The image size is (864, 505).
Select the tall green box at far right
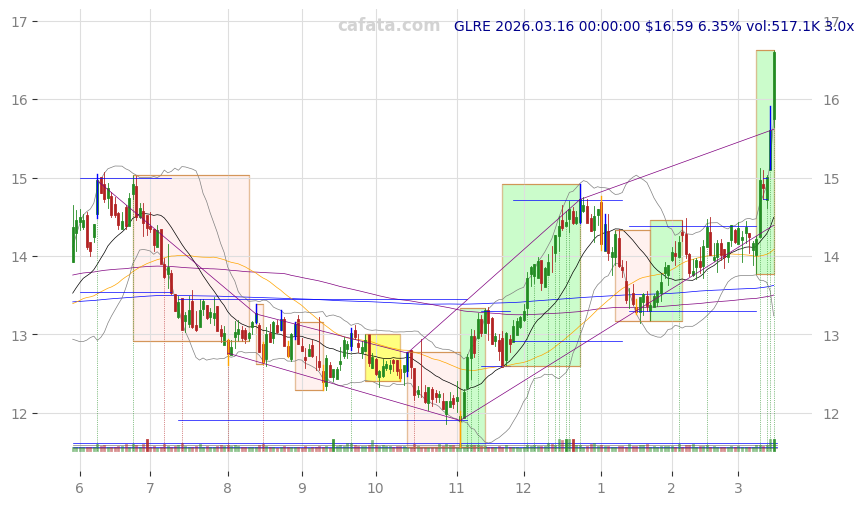point(765,162)
